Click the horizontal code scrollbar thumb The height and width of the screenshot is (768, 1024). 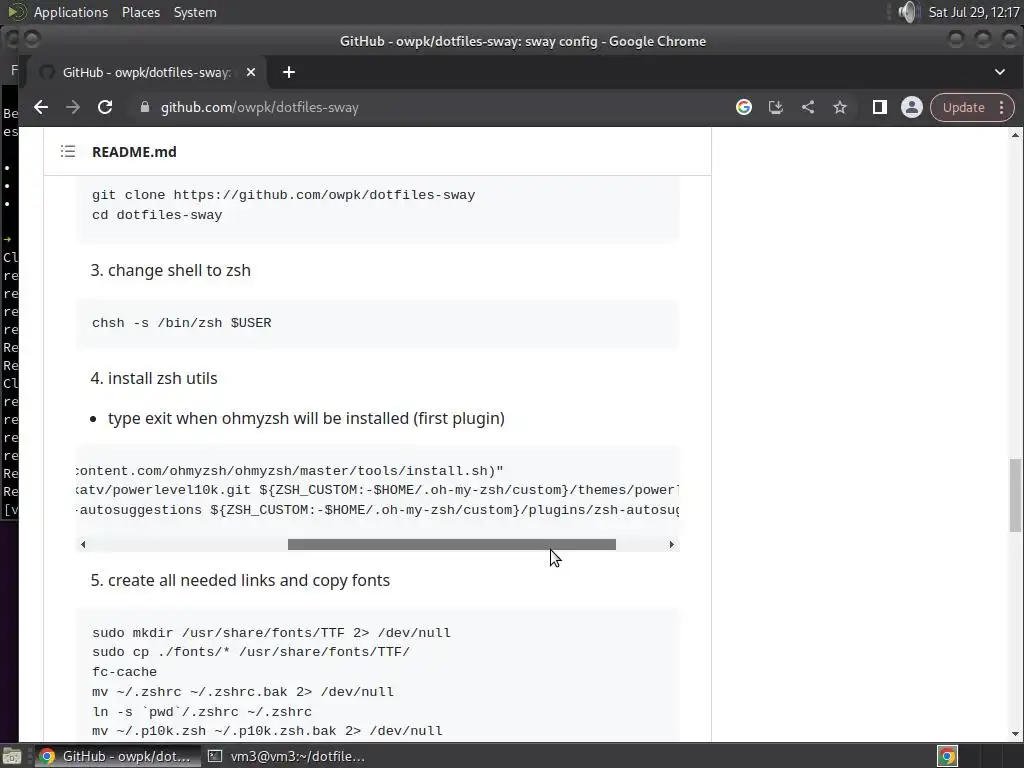[x=452, y=545]
